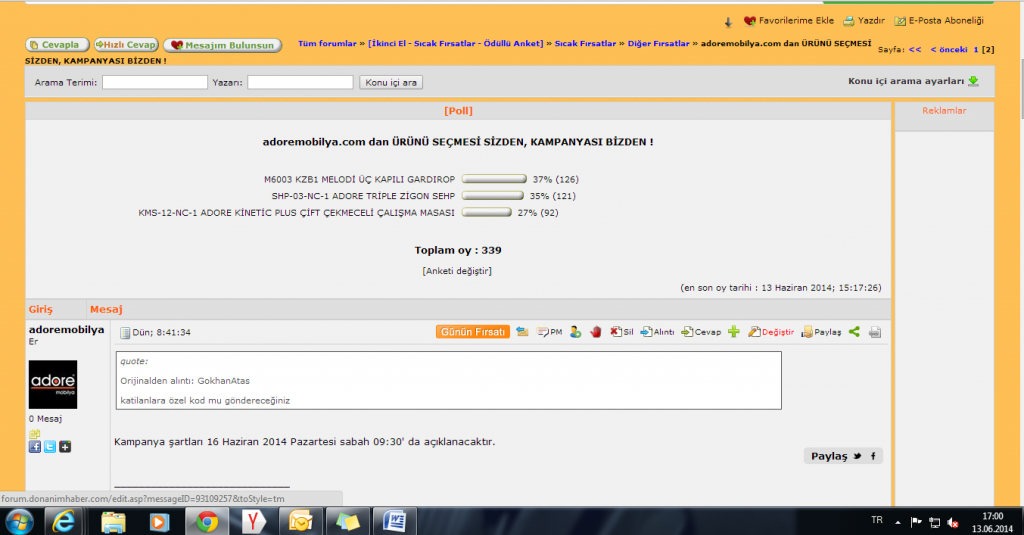Click the email envelope icon on post
Screen dimensions: 1024x535
[x=522, y=332]
